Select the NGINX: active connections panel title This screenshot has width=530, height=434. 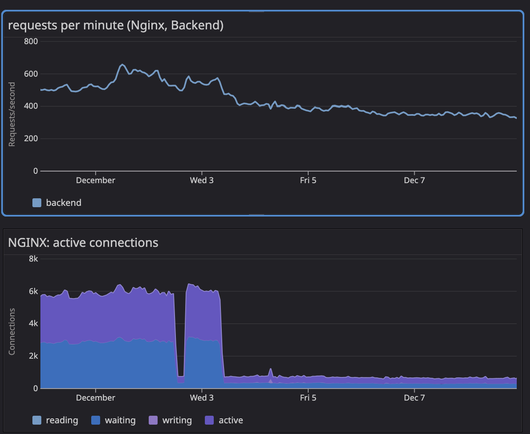point(83,243)
